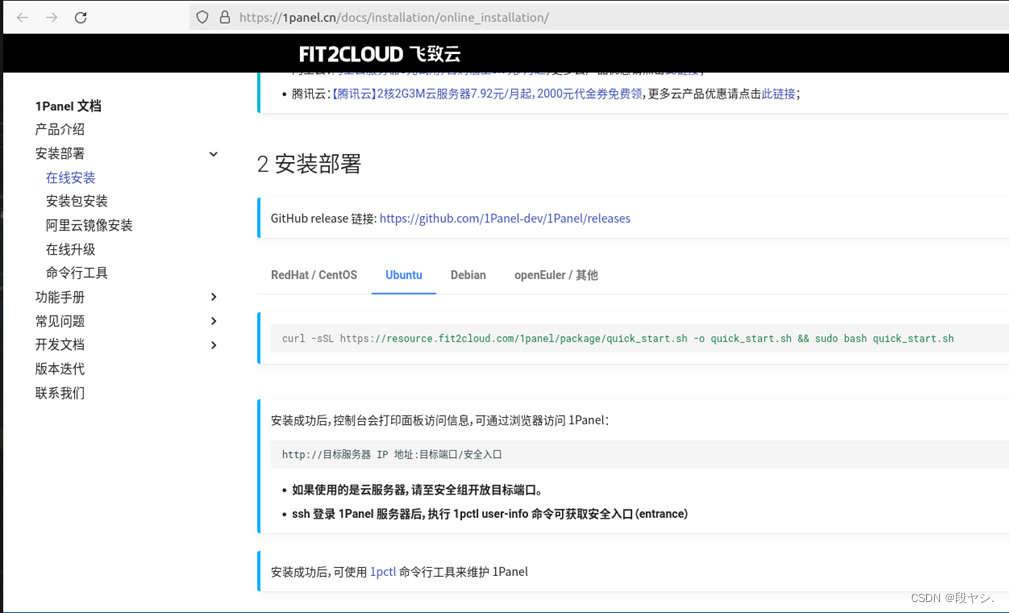The image size is (1009, 613).
Task: Expand the 功能手册 sidebar section
Action: 212,297
